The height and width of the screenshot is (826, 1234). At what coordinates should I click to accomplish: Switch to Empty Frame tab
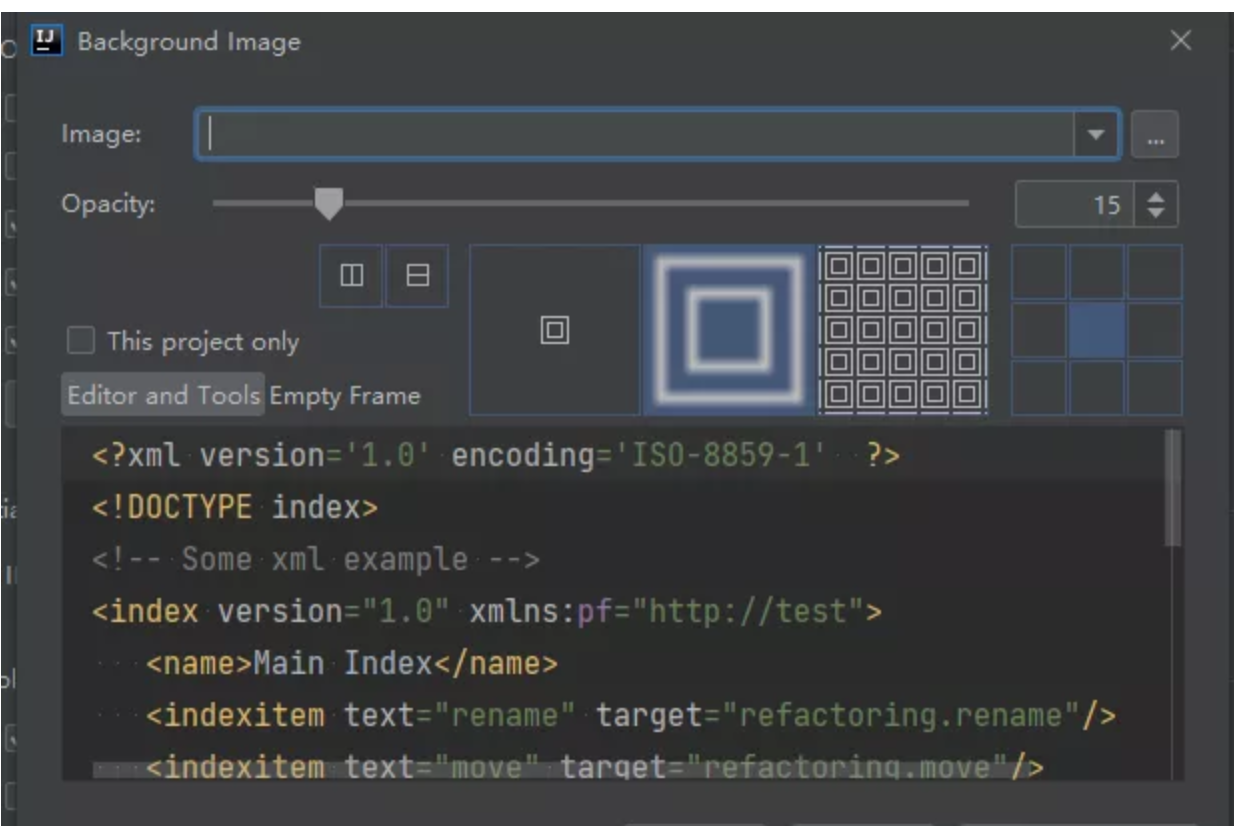click(x=345, y=395)
